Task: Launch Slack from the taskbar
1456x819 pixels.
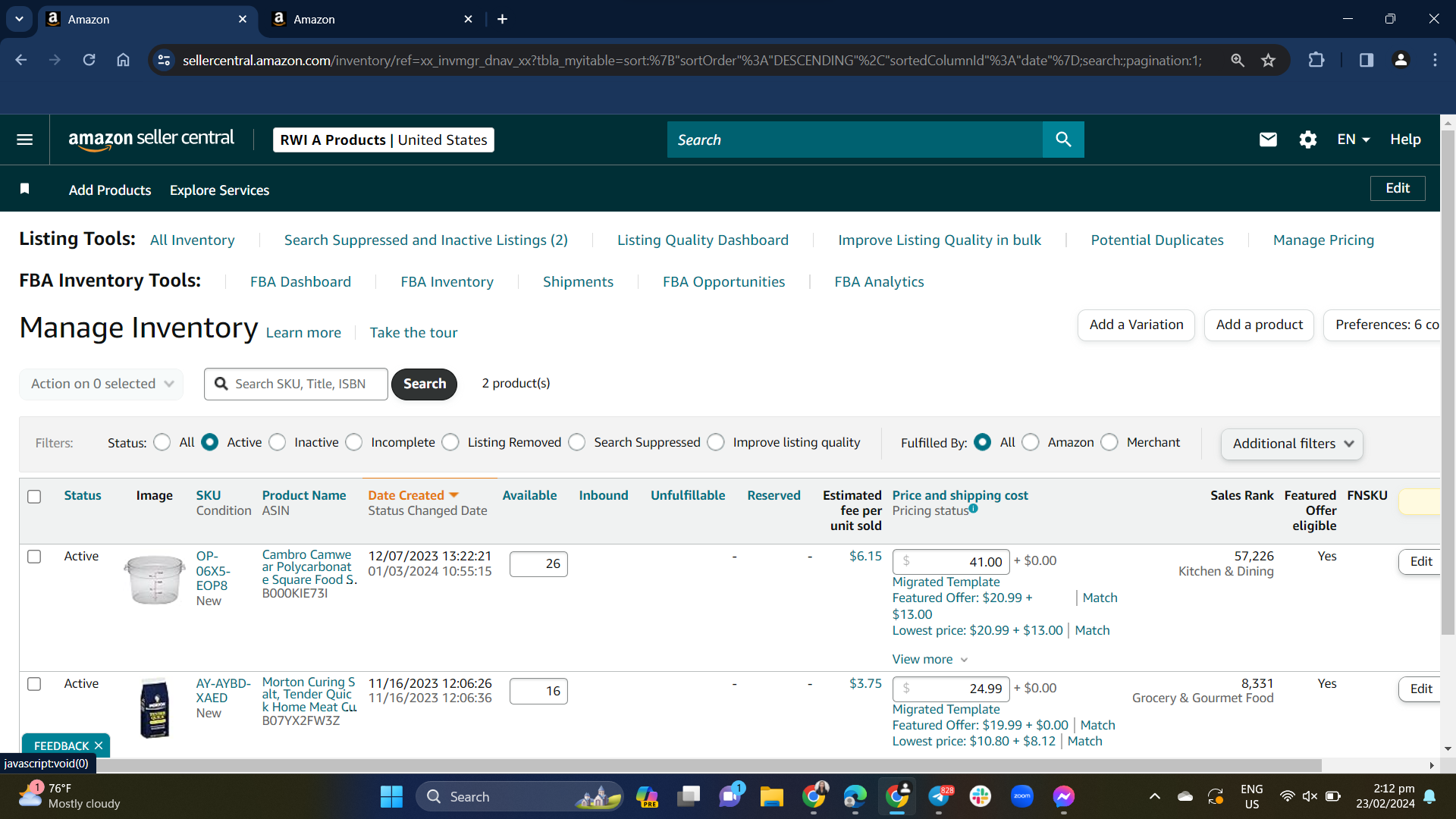Action: coord(980,796)
